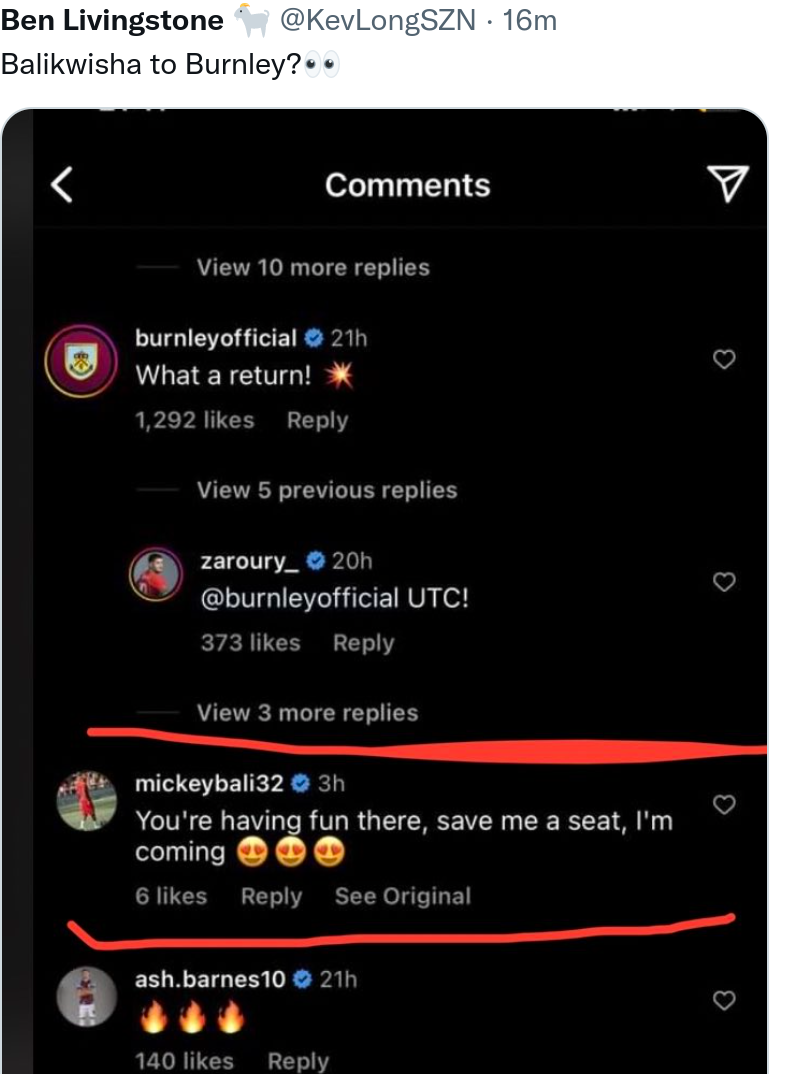Tap See Original on mickeybali32 comment
The image size is (812, 1074).
tap(402, 896)
